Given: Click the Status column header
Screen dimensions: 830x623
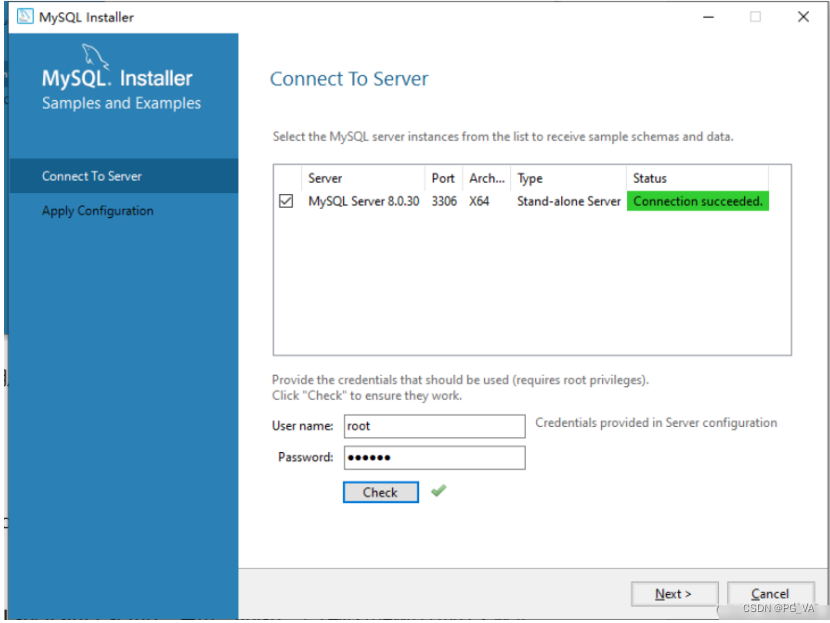Looking at the screenshot, I should pyautogui.click(x=698, y=178).
